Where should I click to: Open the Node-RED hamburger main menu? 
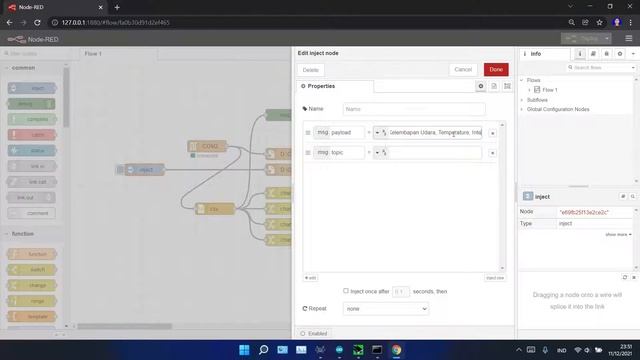[x=629, y=38]
